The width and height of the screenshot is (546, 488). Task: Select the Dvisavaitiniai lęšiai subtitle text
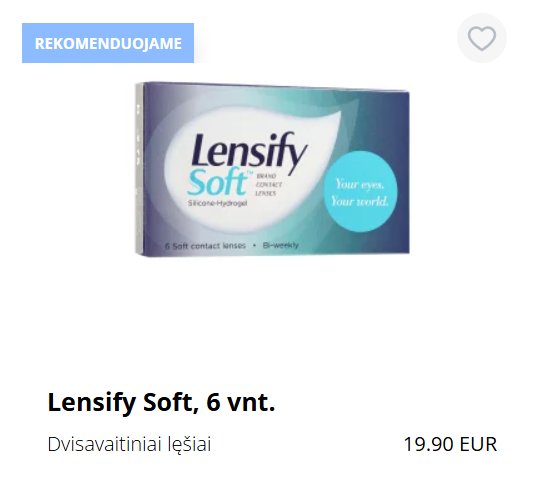coord(129,444)
